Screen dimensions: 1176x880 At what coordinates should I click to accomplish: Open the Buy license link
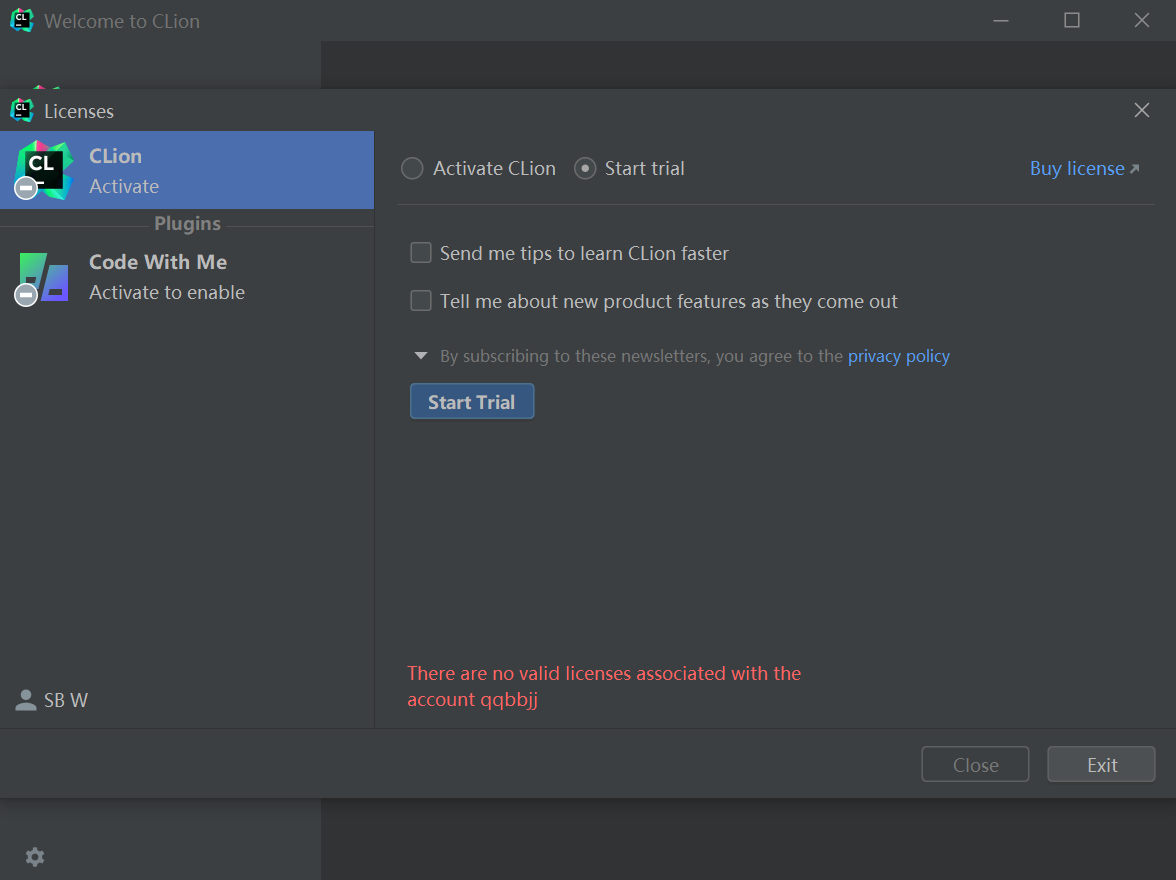pos(1084,169)
